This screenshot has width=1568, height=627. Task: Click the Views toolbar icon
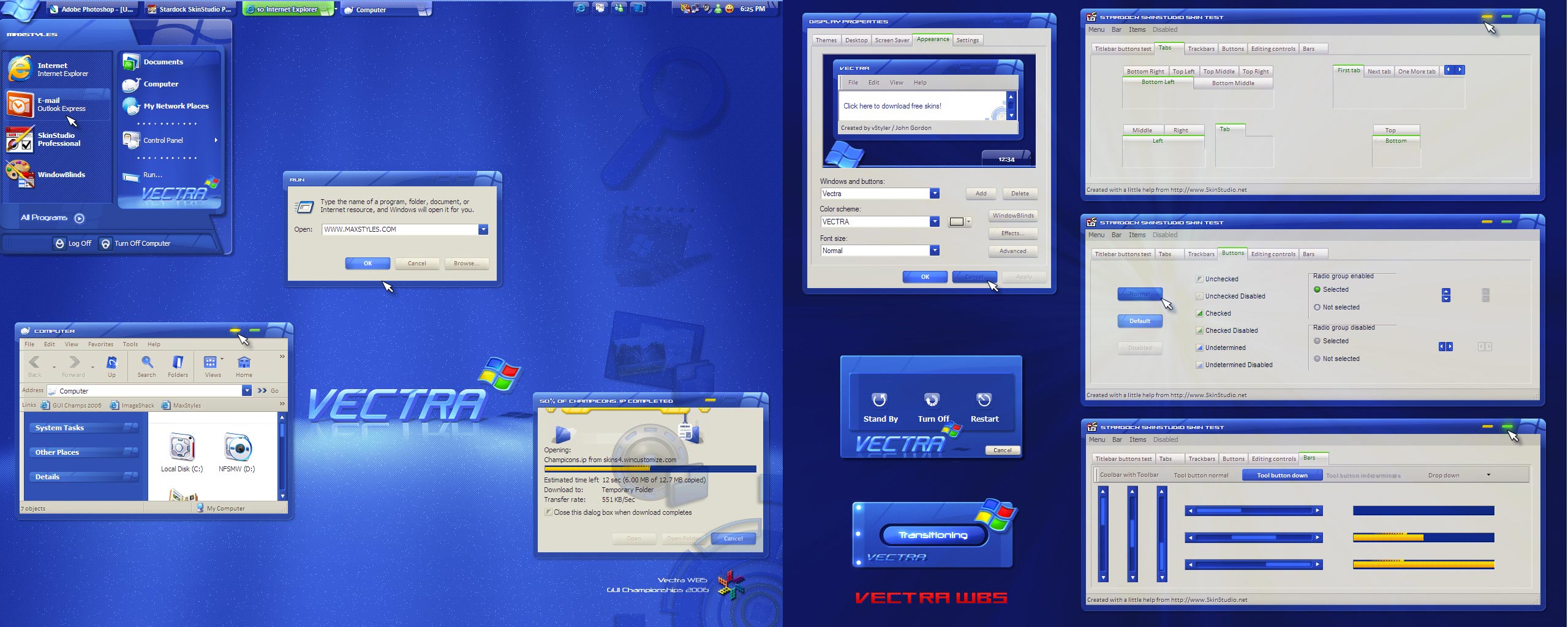pyautogui.click(x=210, y=362)
